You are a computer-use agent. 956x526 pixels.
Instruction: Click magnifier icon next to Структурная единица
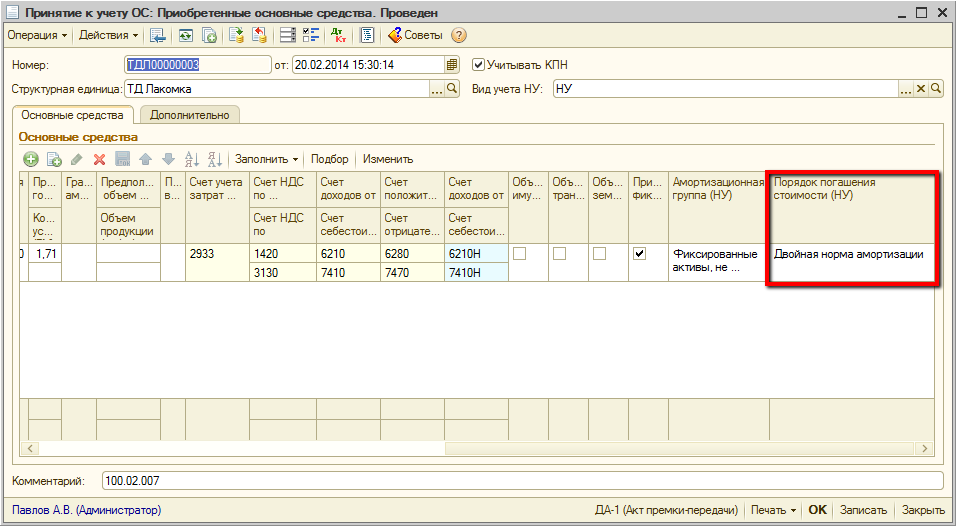click(451, 89)
